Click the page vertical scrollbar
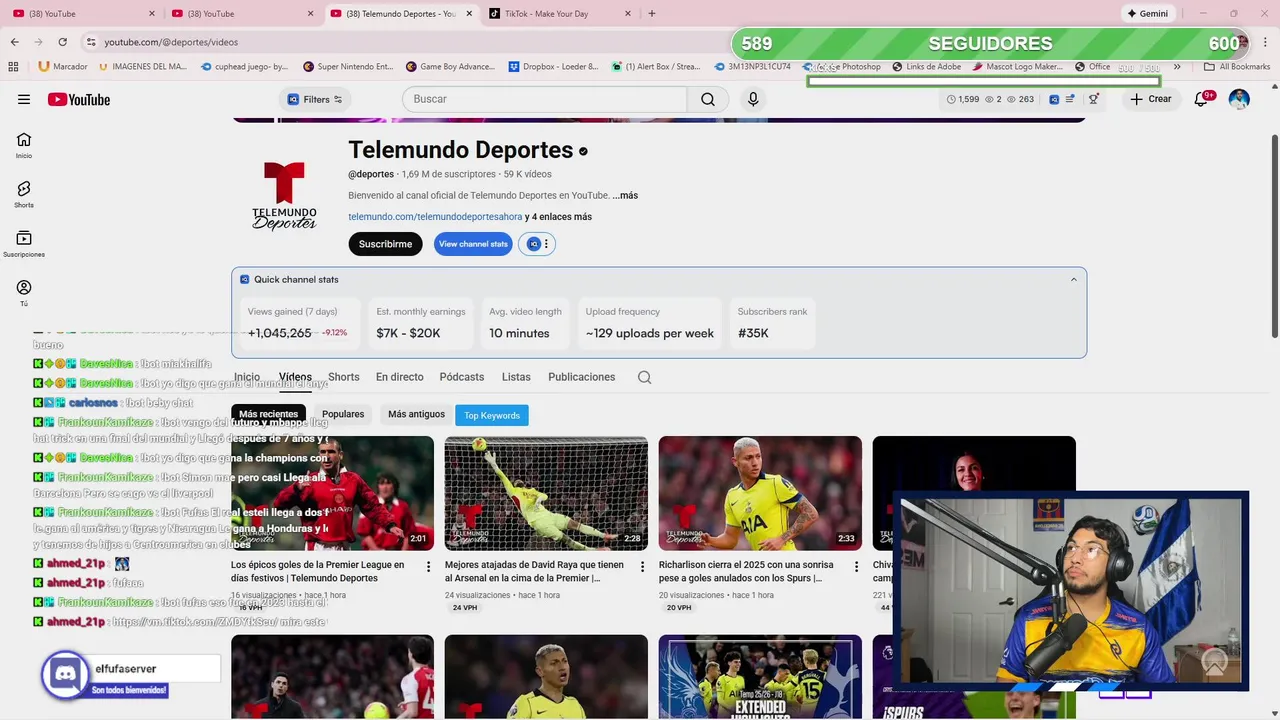The image size is (1280, 720). point(1274,235)
